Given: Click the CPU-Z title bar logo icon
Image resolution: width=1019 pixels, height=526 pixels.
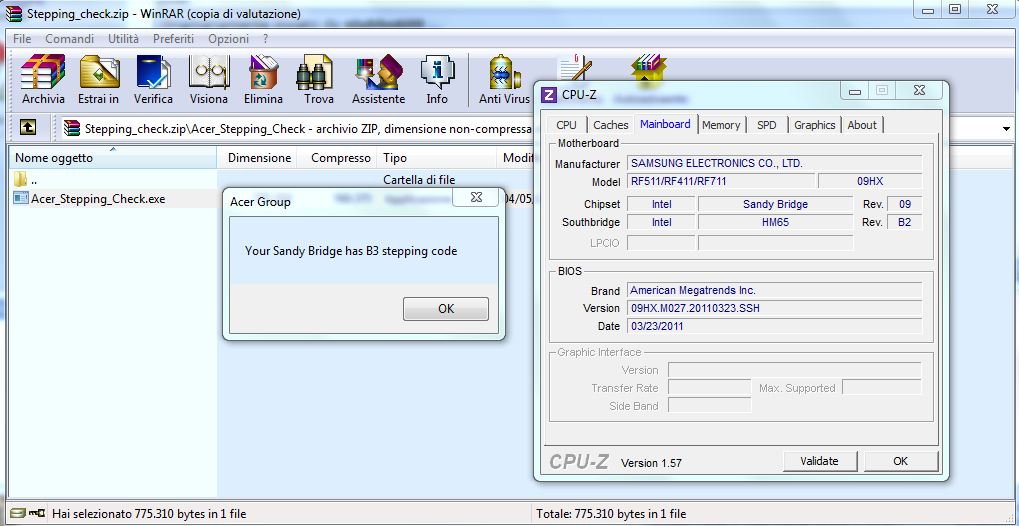Looking at the screenshot, I should click(549, 95).
